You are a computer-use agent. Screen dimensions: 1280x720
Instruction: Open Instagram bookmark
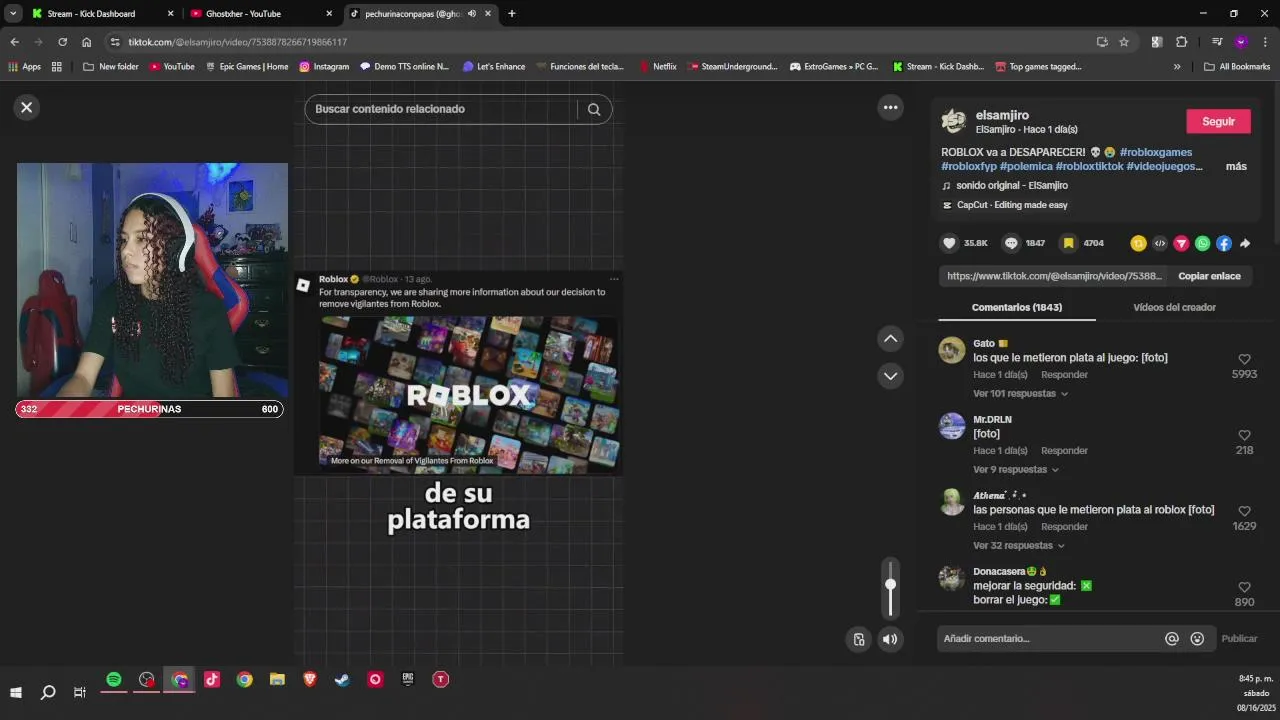pos(324,67)
